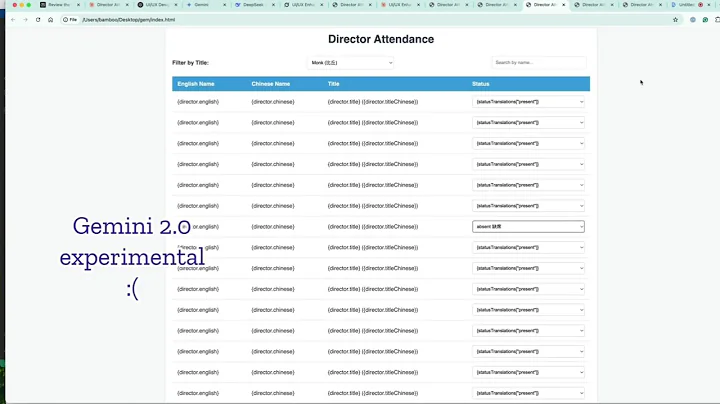Click the Director Attendance page heading
The height and width of the screenshot is (404, 720).
tap(381, 39)
